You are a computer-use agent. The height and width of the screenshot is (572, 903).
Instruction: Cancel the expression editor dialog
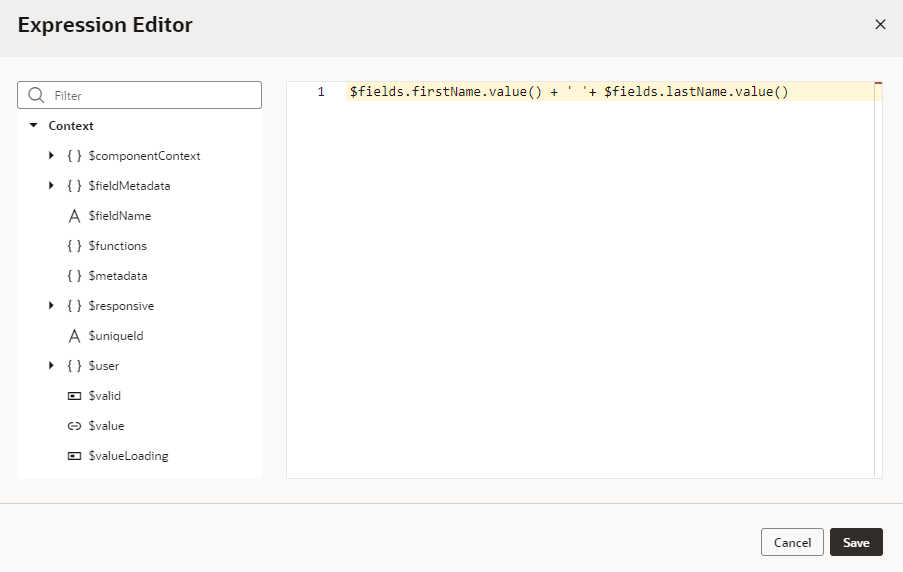[792, 542]
